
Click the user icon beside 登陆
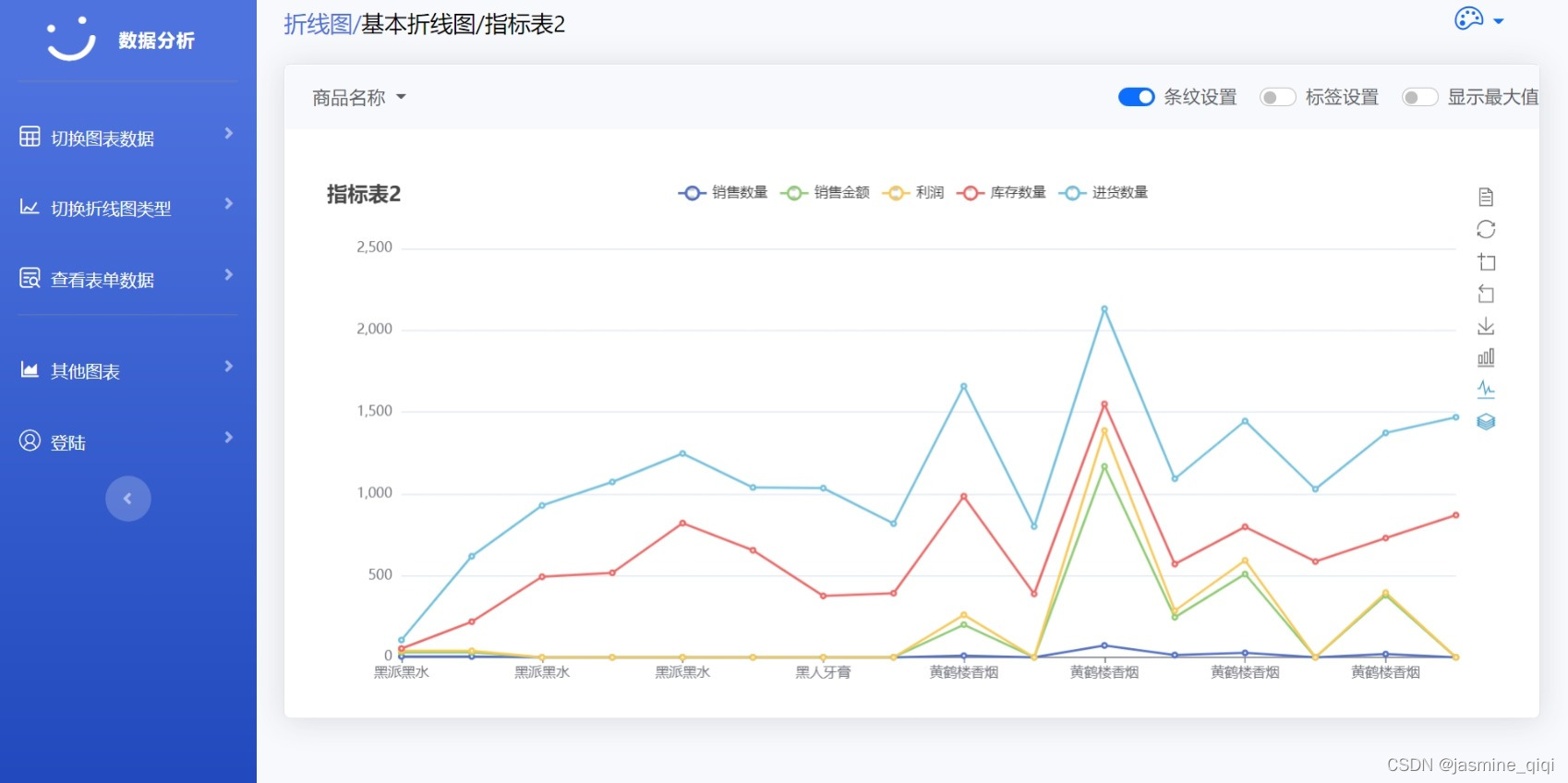[30, 440]
